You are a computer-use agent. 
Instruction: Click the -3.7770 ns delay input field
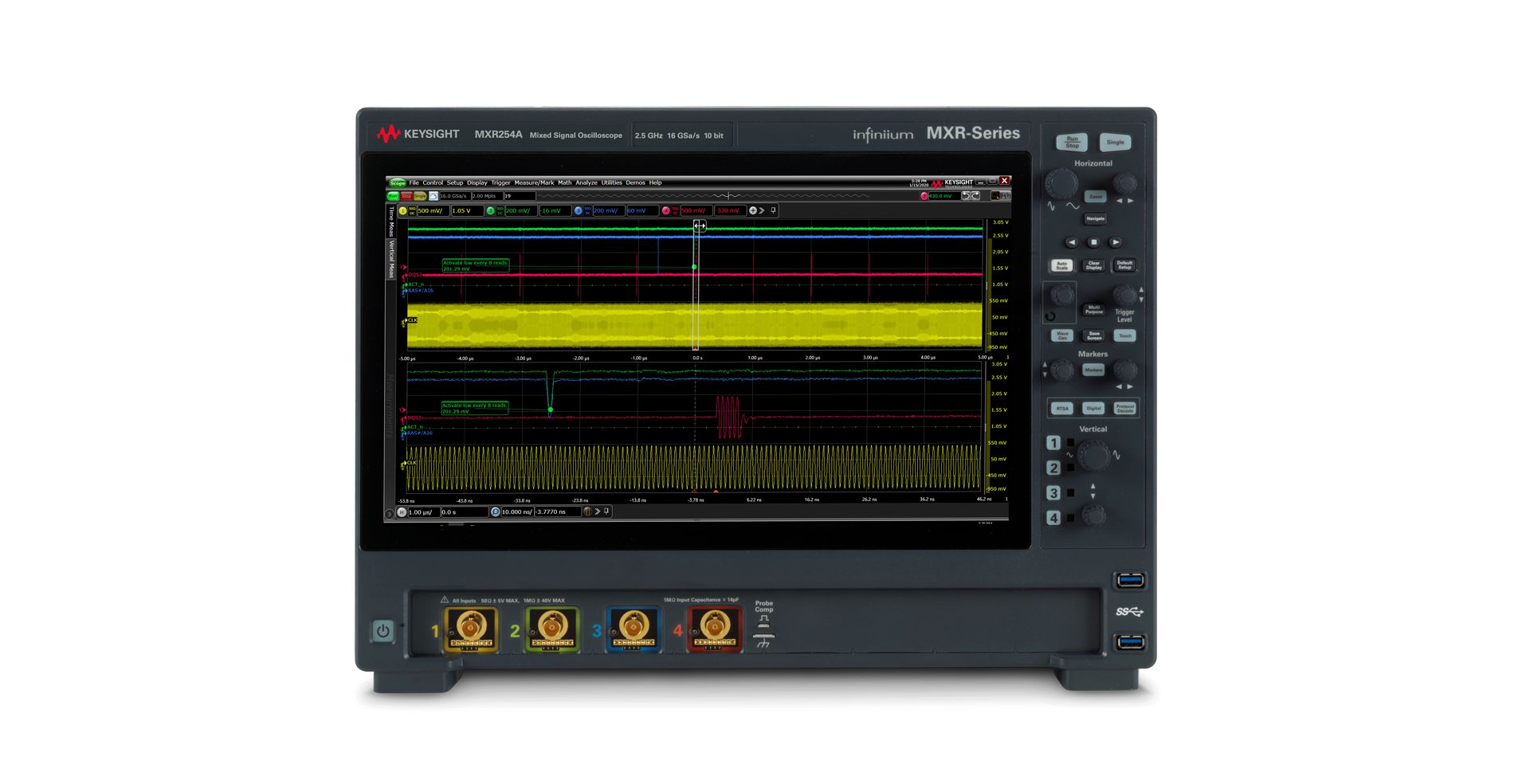tap(550, 512)
